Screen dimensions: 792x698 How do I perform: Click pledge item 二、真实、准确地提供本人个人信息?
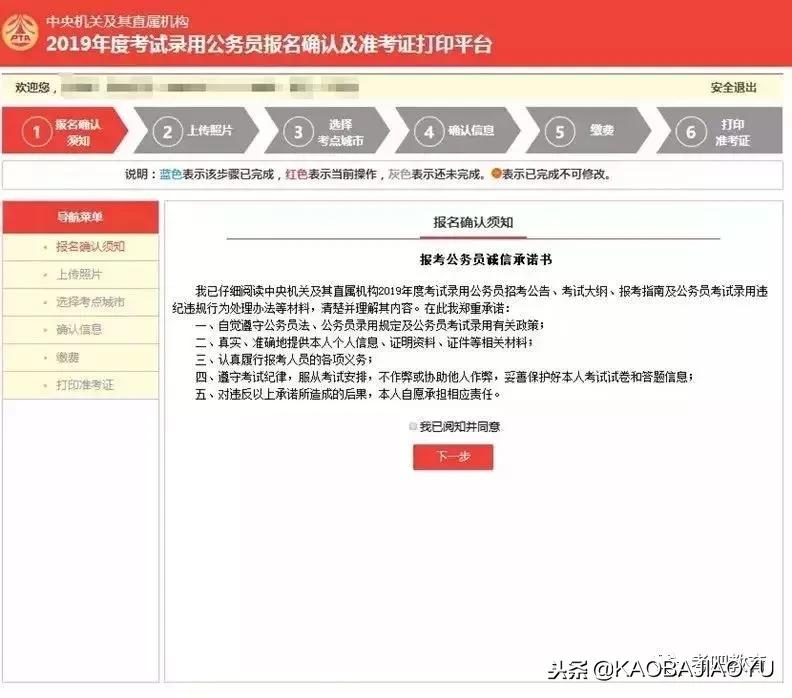click(x=364, y=343)
